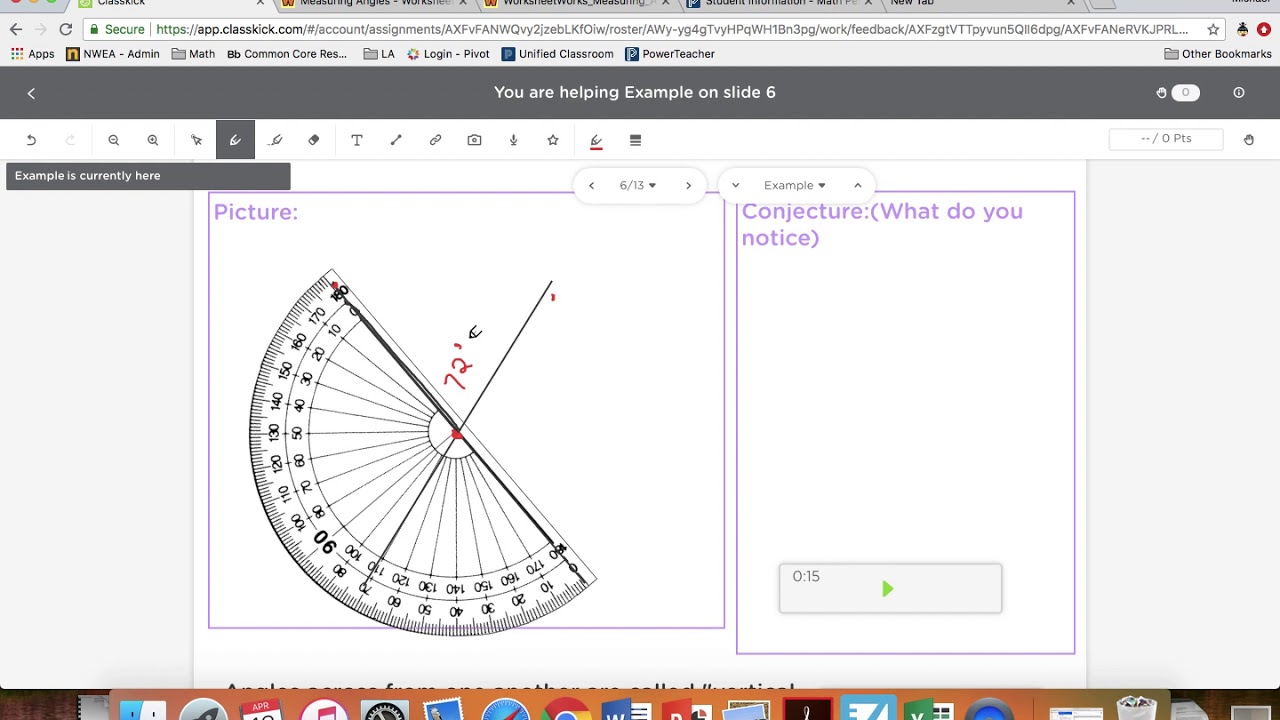Go to the previous slide arrow

pos(591,185)
